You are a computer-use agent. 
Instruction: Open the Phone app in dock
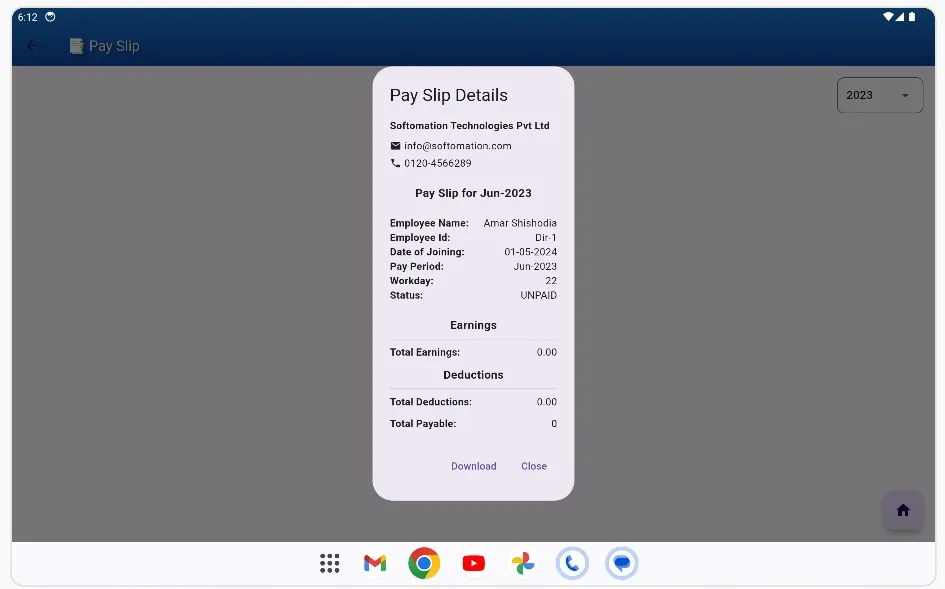[x=572, y=563]
